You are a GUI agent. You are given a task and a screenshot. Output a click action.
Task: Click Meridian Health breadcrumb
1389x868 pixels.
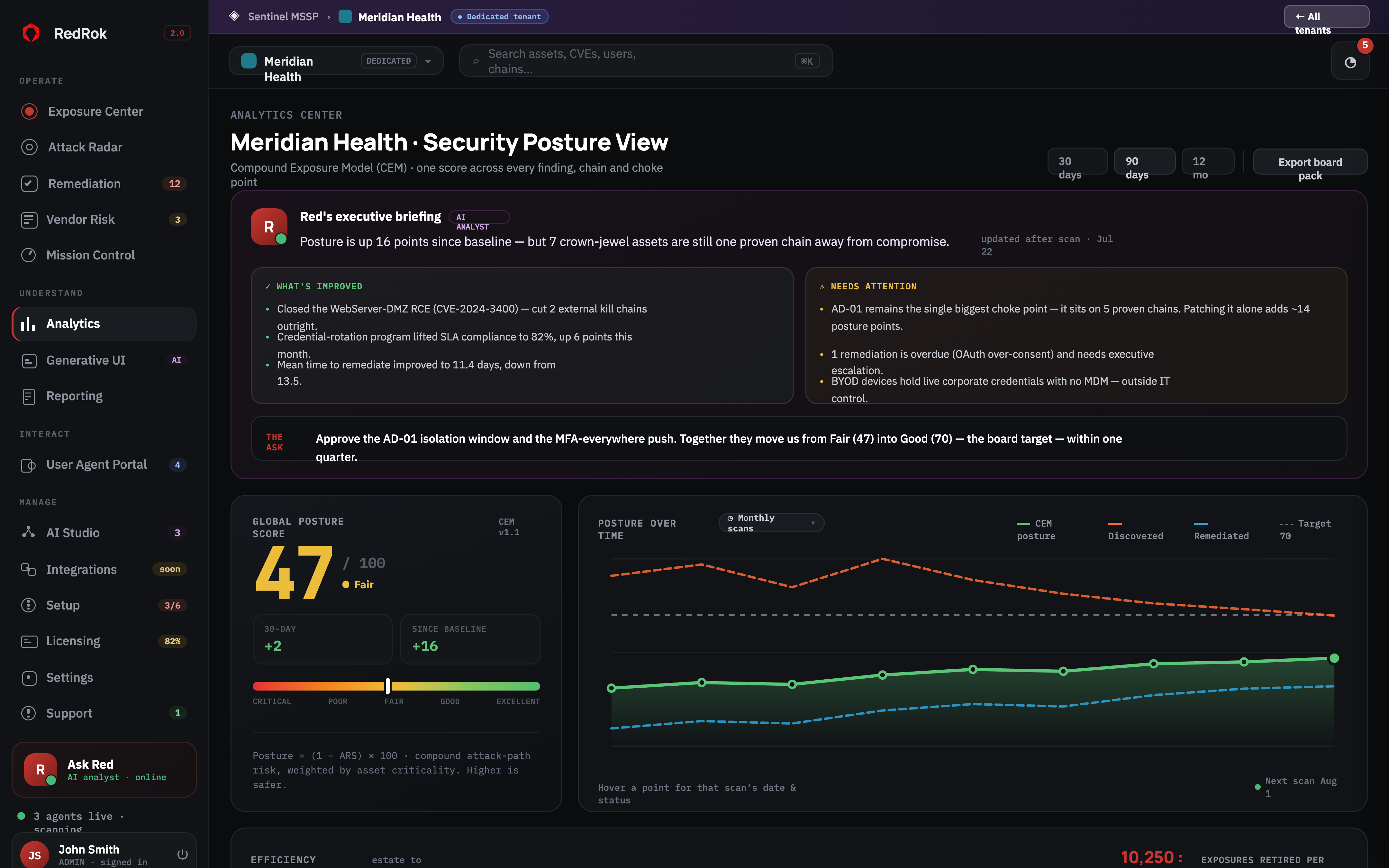coord(399,17)
